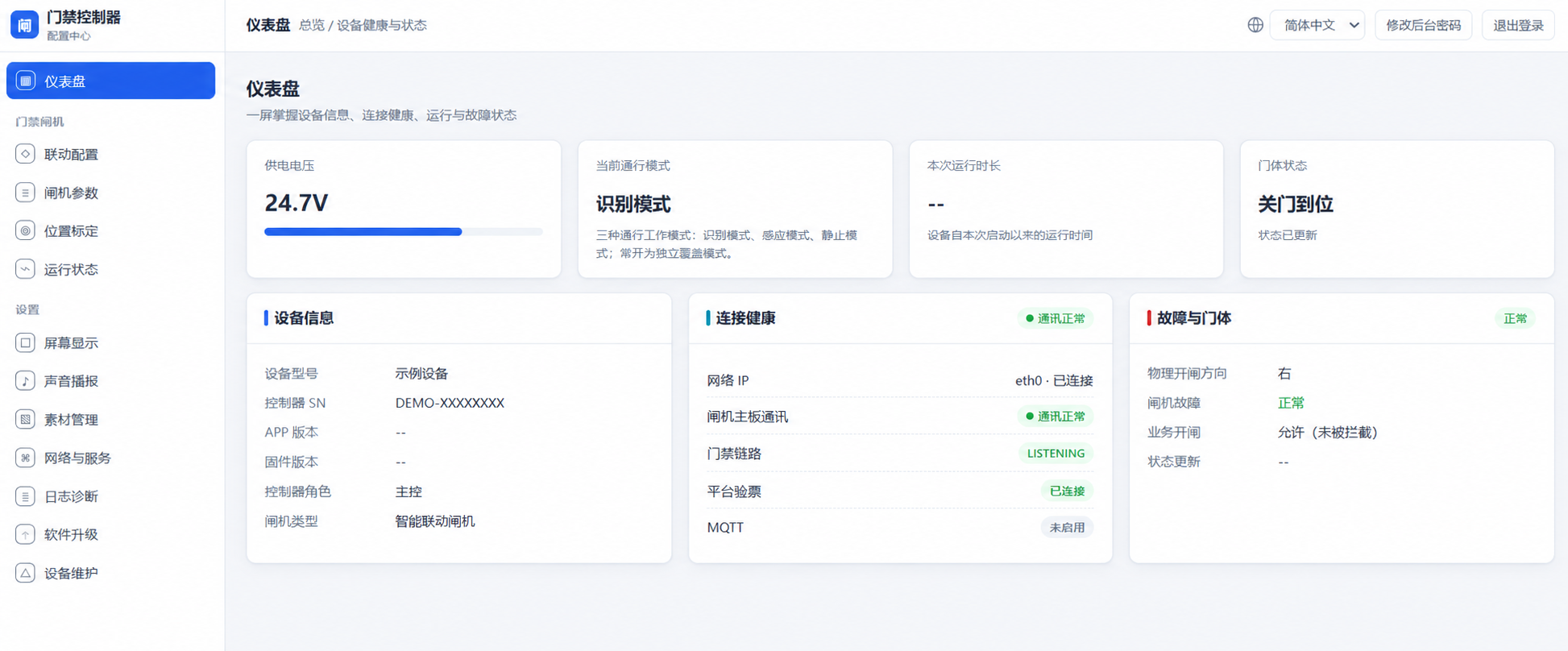Click the 修改后台密码 button

coord(1423,25)
